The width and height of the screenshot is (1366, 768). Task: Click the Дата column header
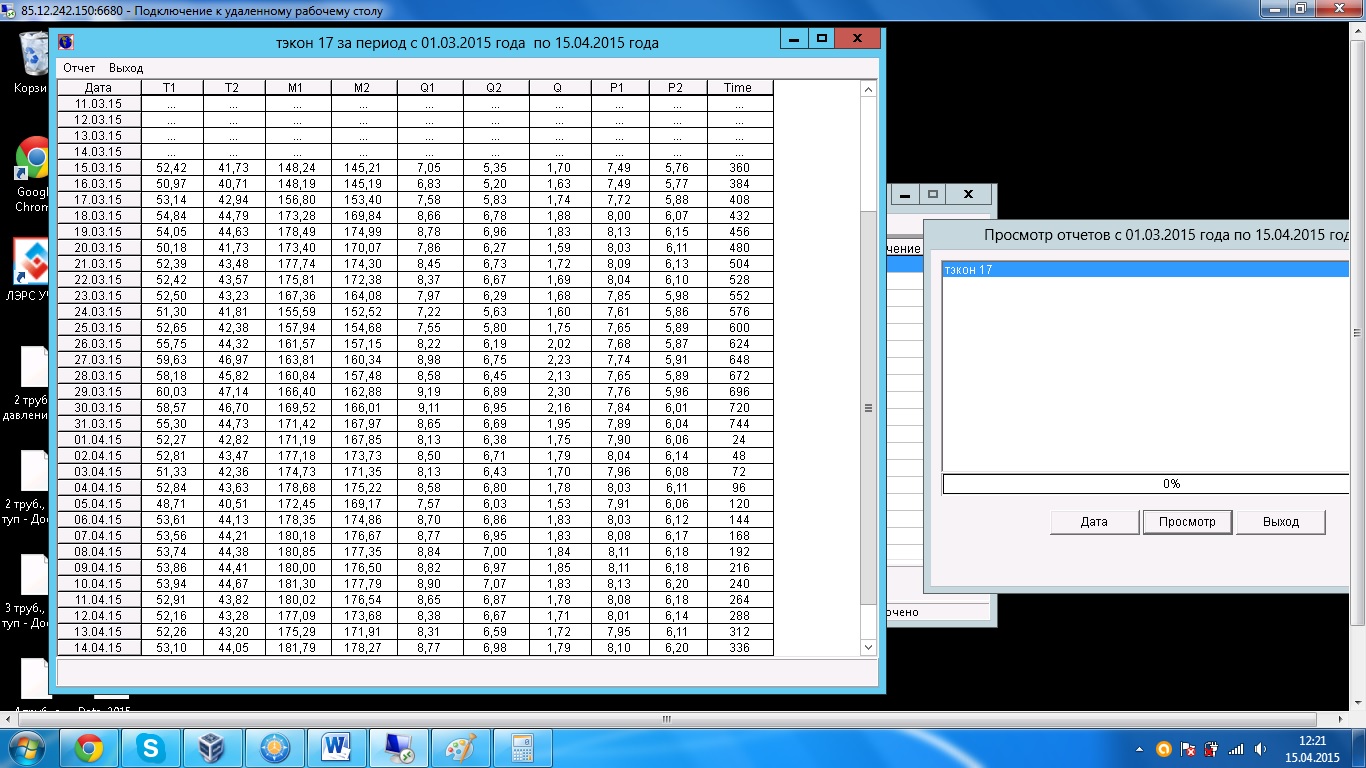[x=98, y=88]
